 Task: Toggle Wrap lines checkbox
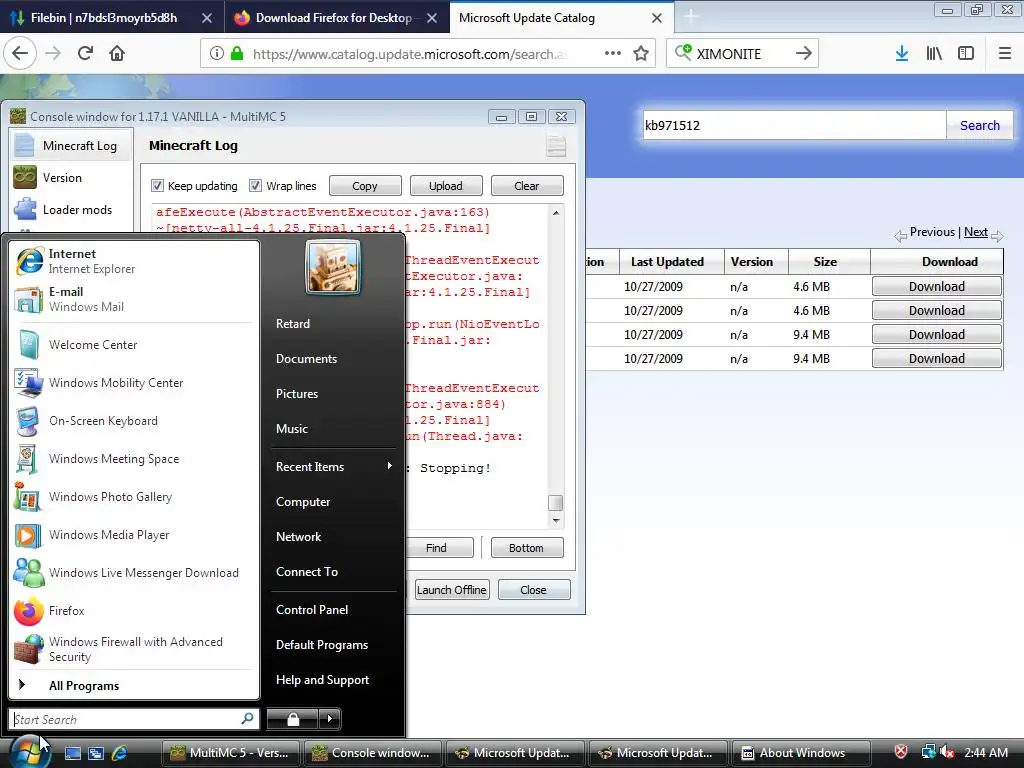click(255, 186)
